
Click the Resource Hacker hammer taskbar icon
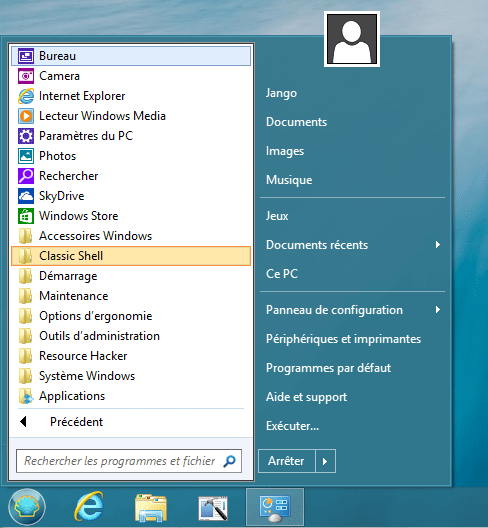[x=213, y=508]
